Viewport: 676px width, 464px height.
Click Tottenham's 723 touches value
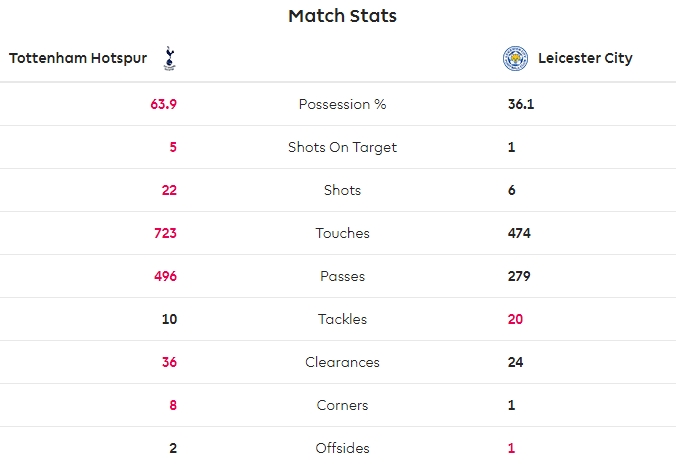tap(165, 233)
